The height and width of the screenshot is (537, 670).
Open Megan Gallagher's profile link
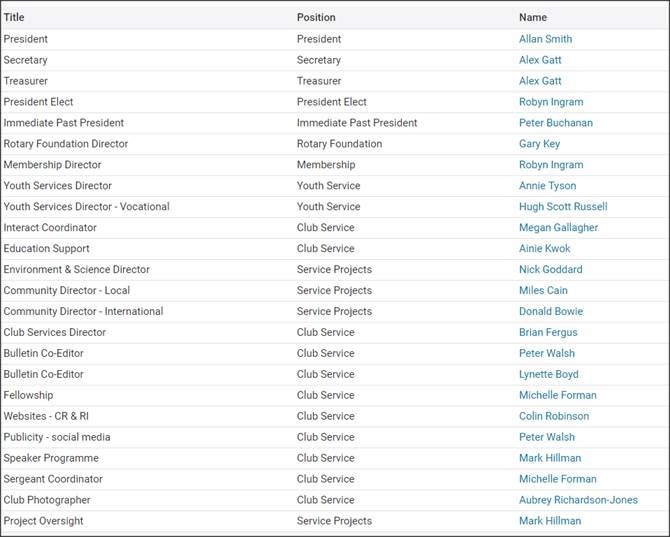[558, 228]
